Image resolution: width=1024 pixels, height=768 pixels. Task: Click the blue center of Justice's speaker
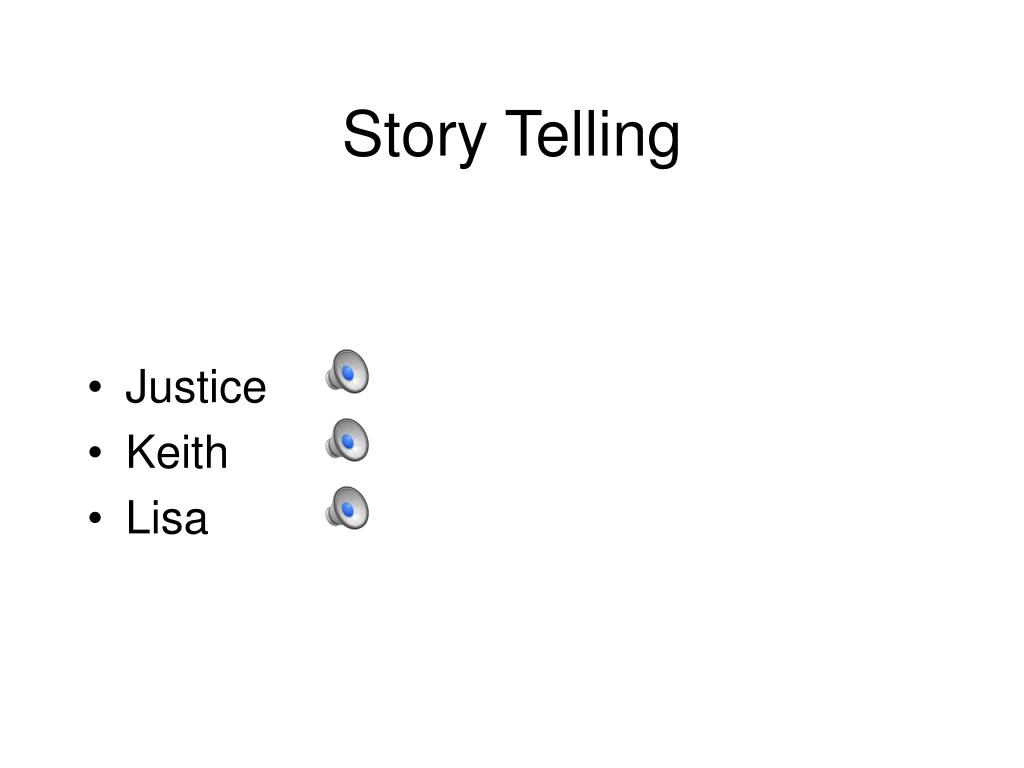click(348, 374)
